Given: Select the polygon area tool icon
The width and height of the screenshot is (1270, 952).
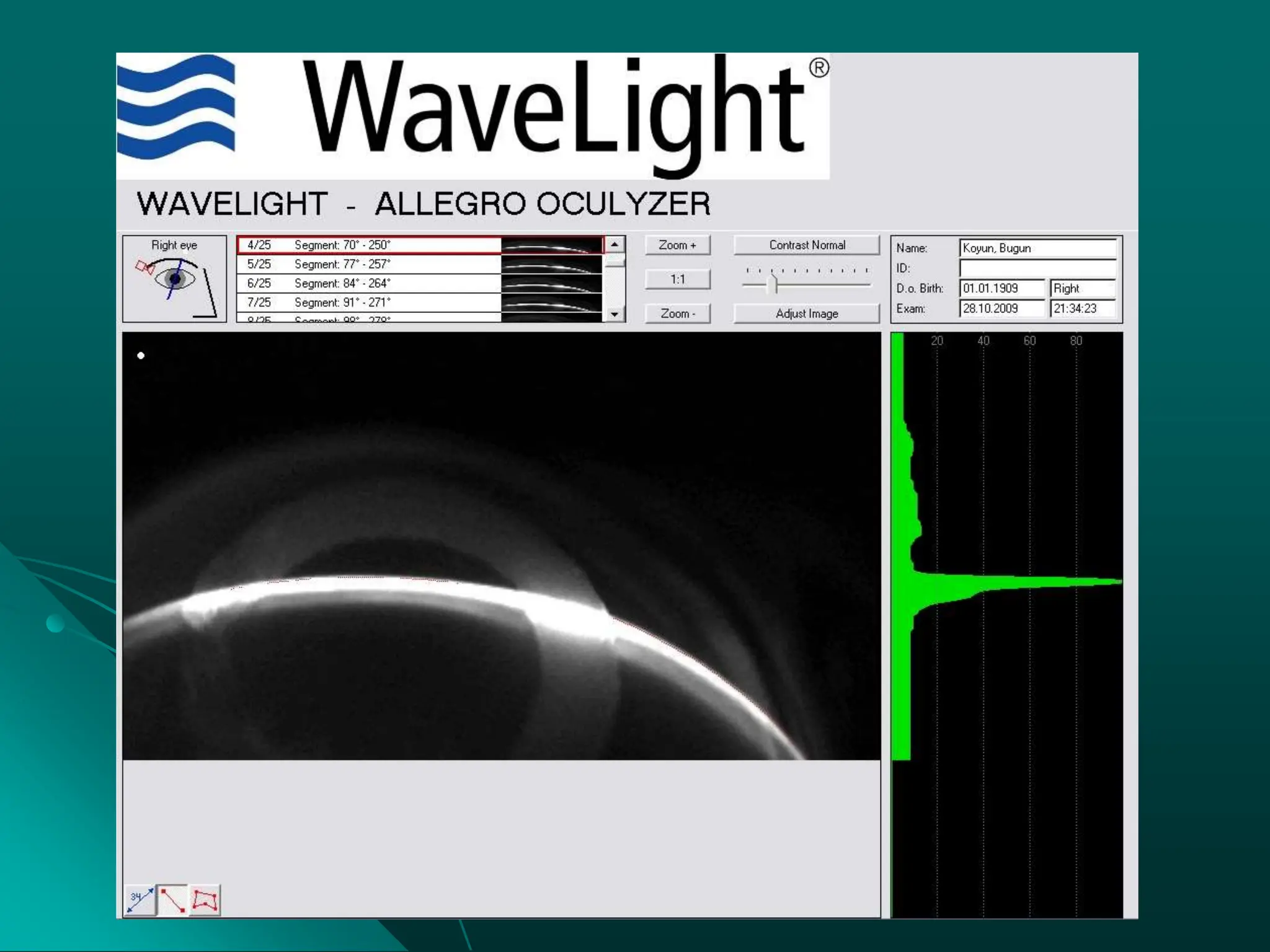Looking at the screenshot, I should [205, 901].
